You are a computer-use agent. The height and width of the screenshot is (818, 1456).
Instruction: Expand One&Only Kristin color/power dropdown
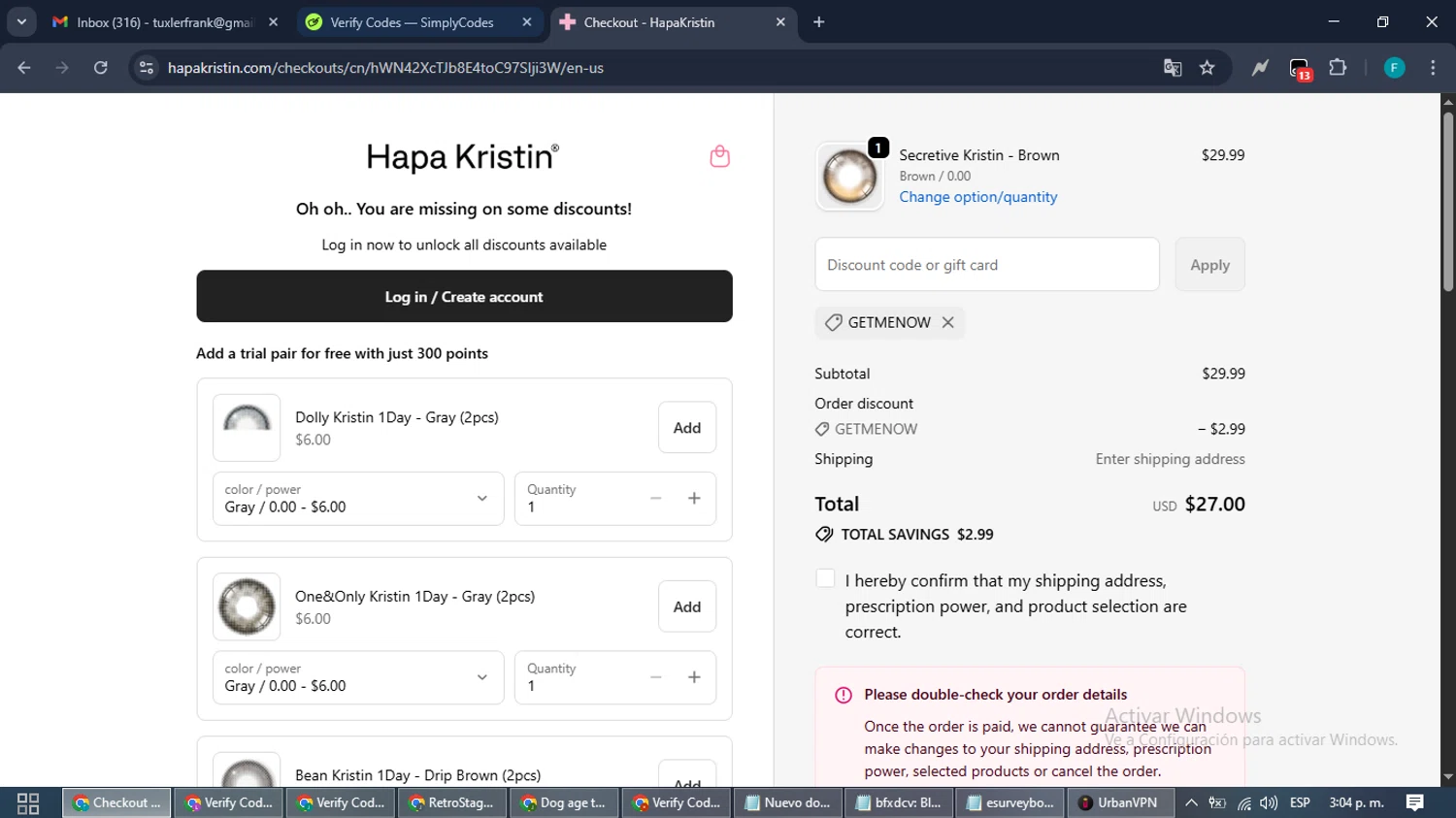pyautogui.click(x=358, y=677)
